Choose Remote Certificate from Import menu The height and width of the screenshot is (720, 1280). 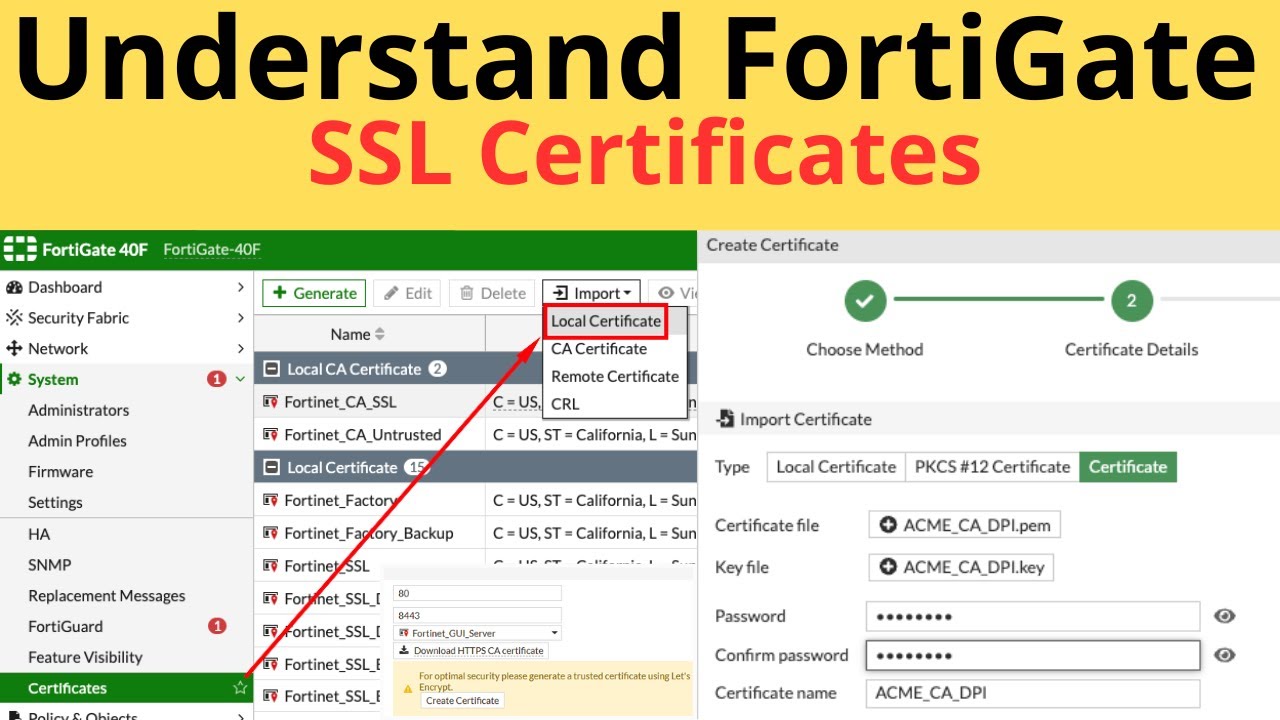tap(615, 377)
